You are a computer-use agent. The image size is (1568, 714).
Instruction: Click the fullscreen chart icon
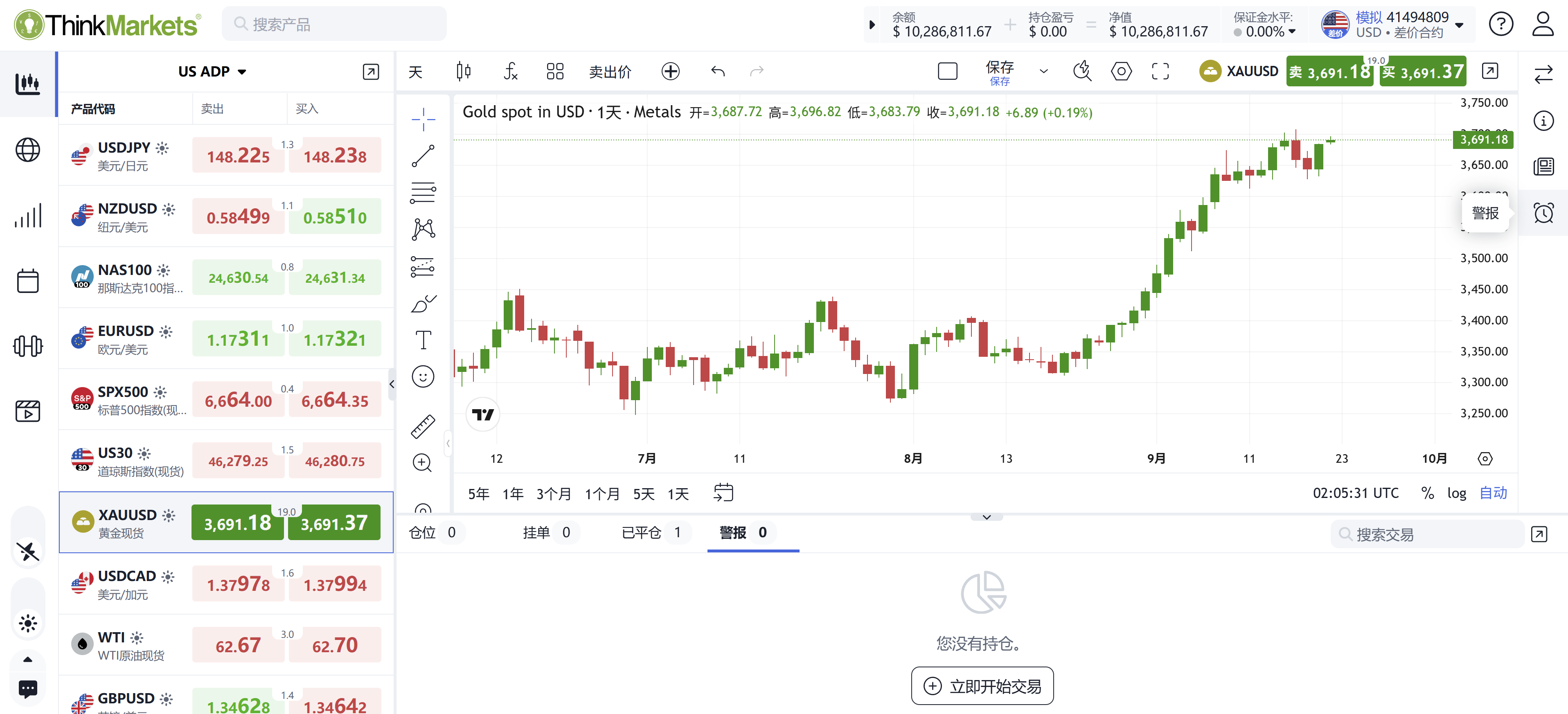tap(1160, 72)
